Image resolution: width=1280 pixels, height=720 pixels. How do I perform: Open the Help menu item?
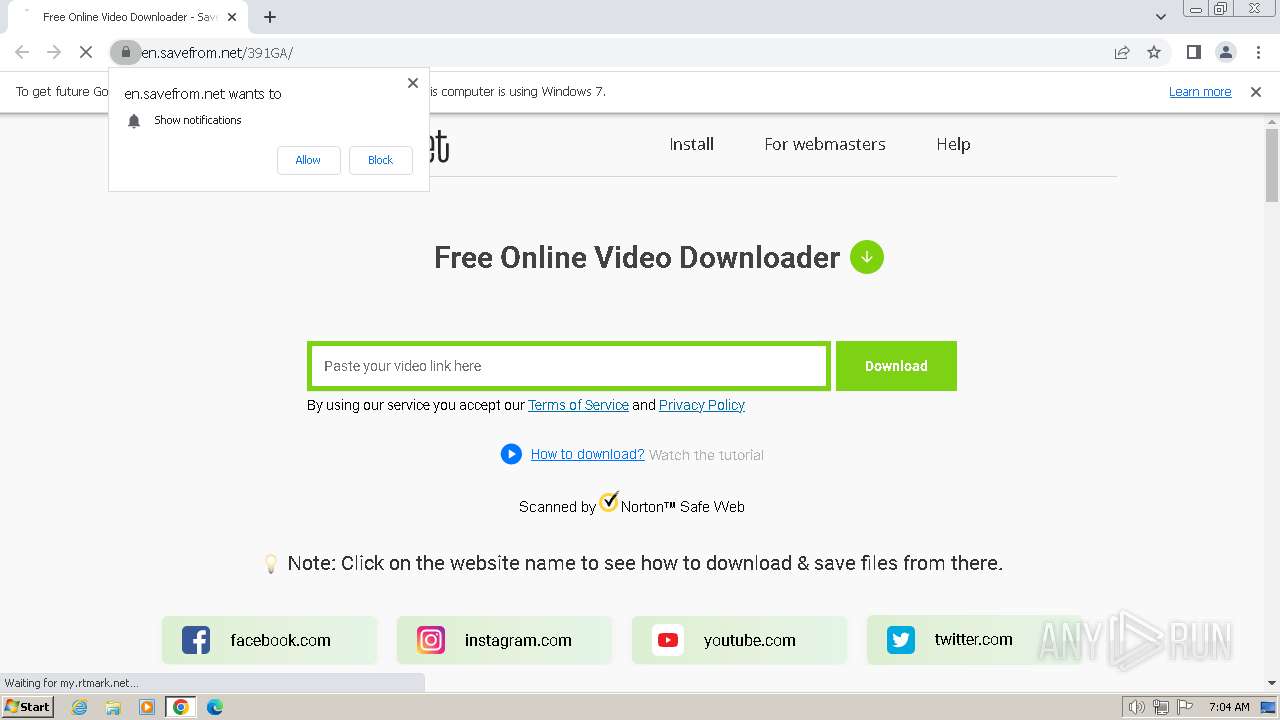click(953, 144)
